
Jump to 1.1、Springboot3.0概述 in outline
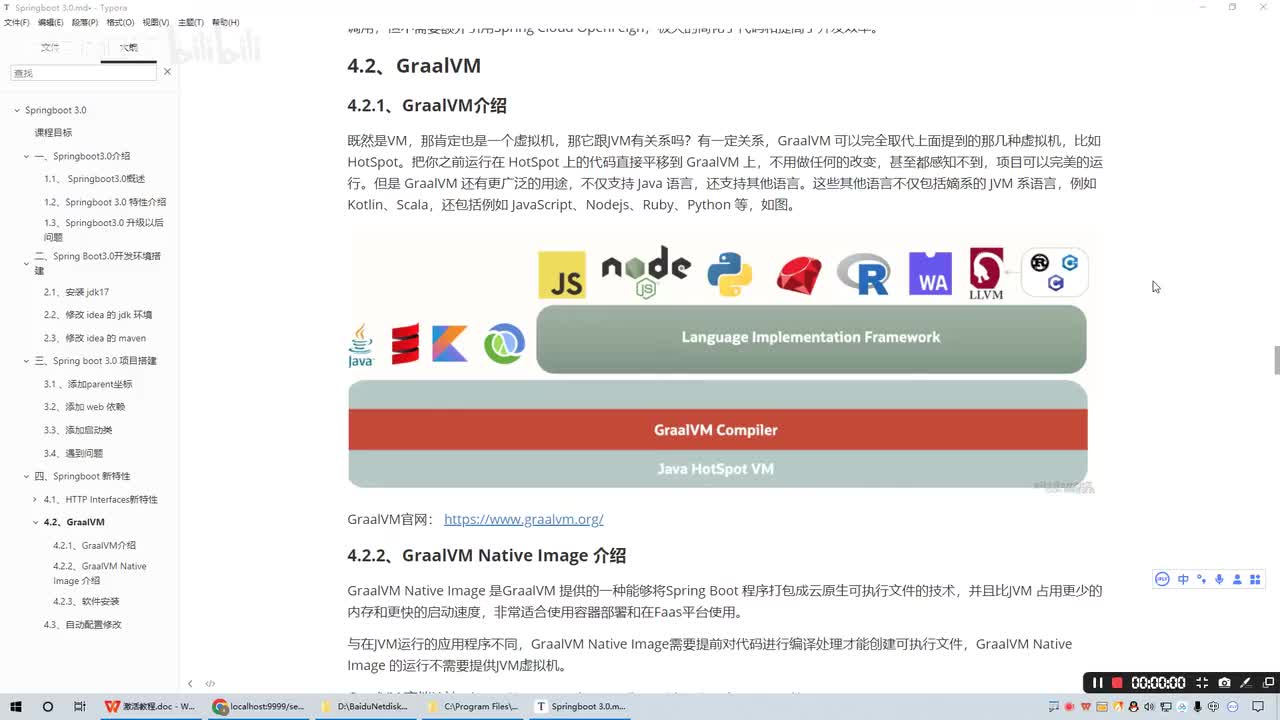tap(94, 179)
